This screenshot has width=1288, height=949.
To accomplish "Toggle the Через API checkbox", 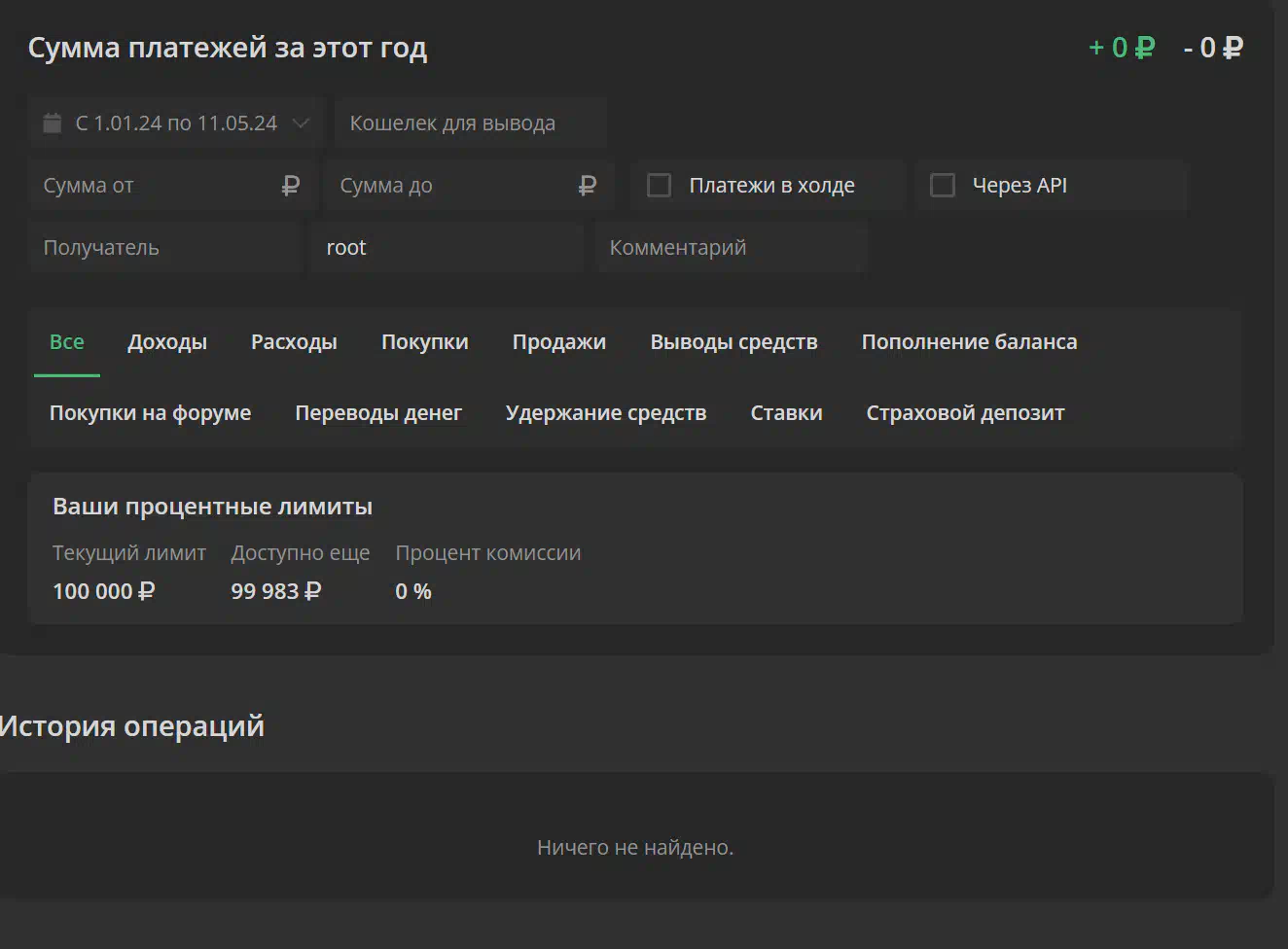I will tap(943, 186).
